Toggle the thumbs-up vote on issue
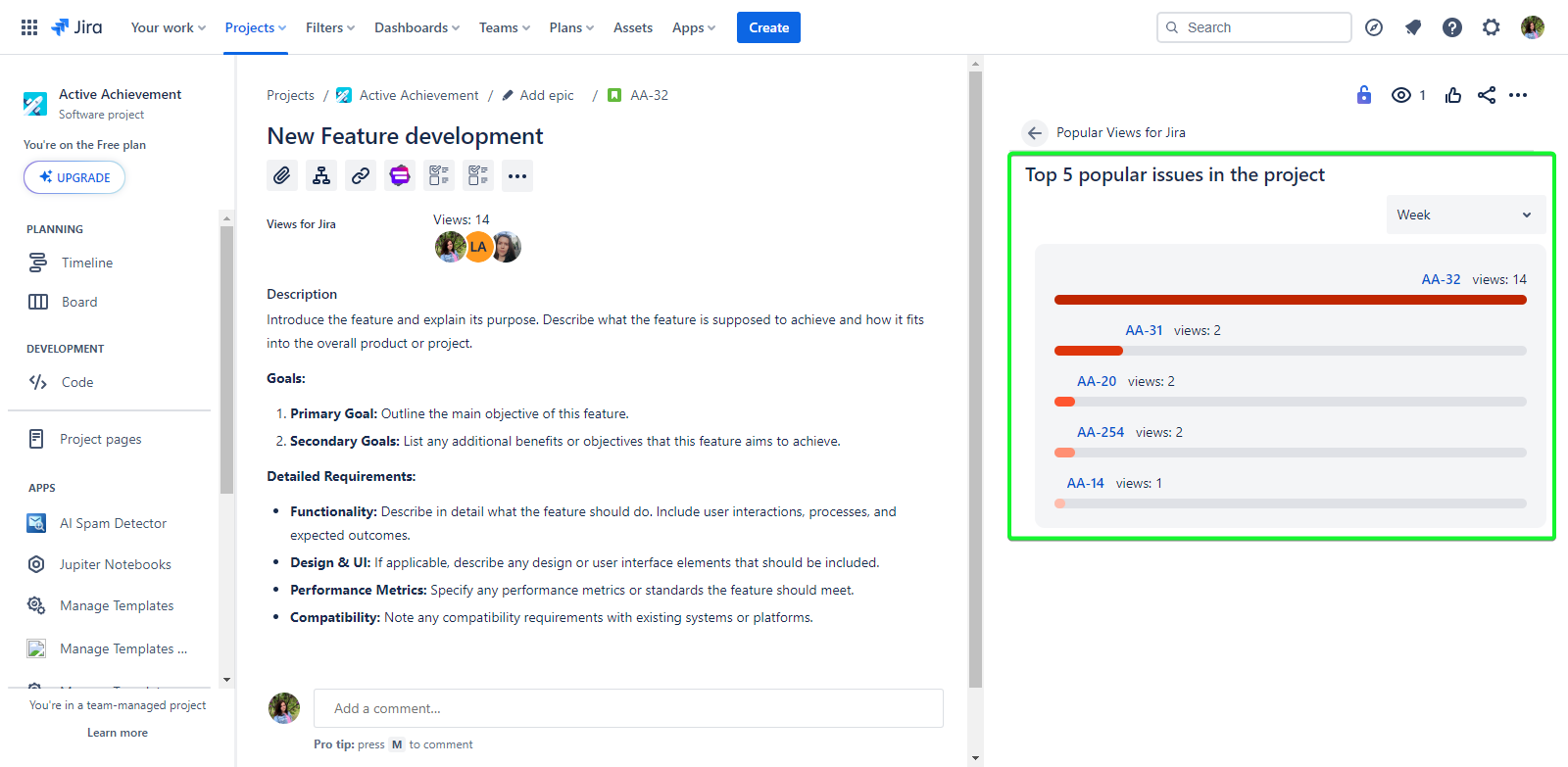The width and height of the screenshot is (1568, 767). point(1453,95)
